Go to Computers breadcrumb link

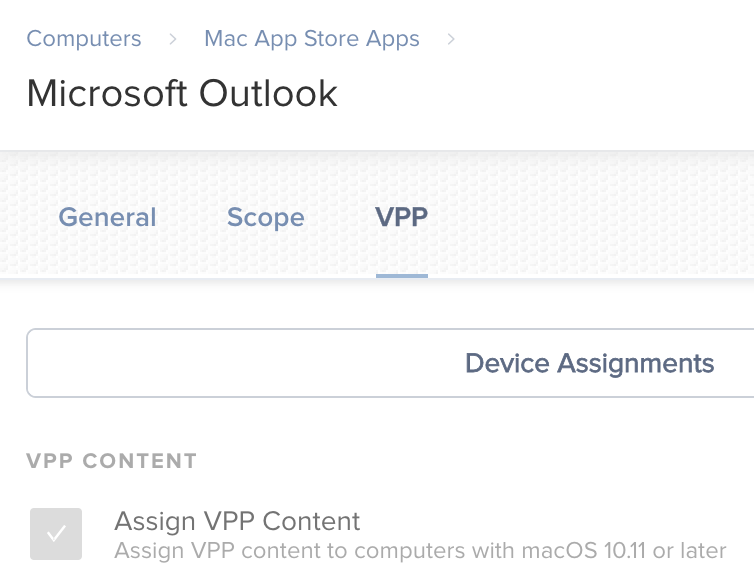click(84, 38)
